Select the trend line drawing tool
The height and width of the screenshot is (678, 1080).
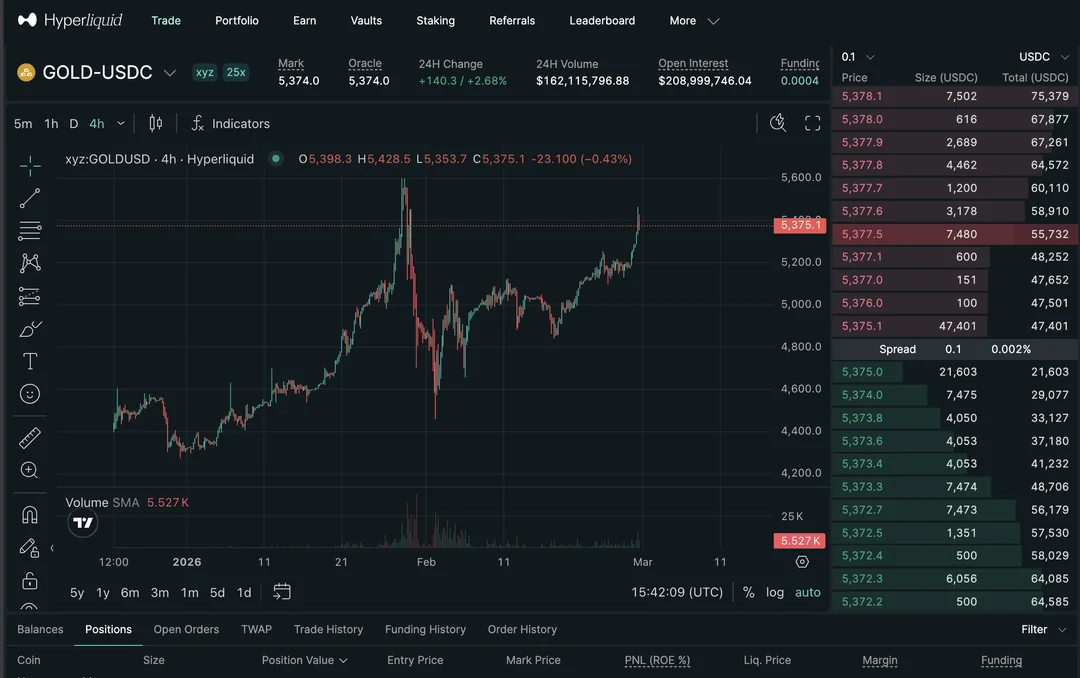point(30,198)
